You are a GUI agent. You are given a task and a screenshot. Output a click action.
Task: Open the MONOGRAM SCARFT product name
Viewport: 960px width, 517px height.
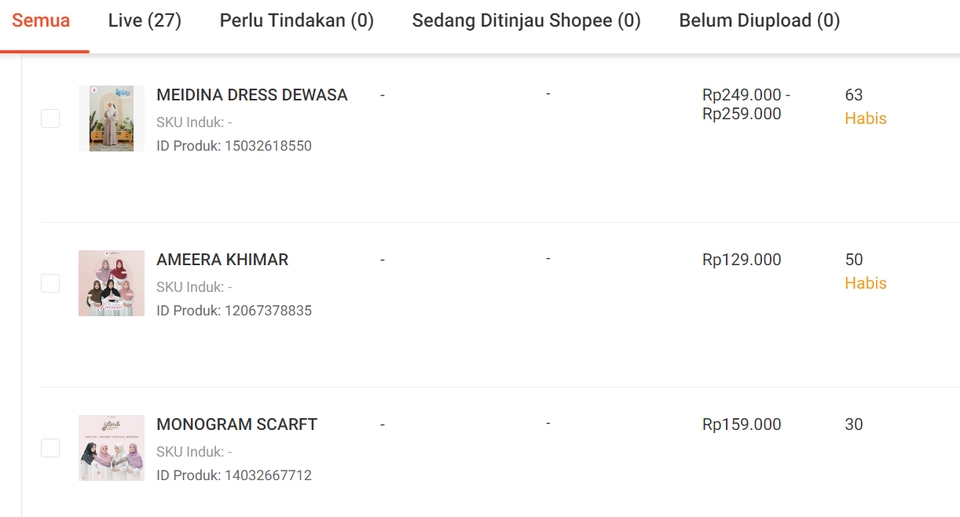pyautogui.click(x=237, y=425)
